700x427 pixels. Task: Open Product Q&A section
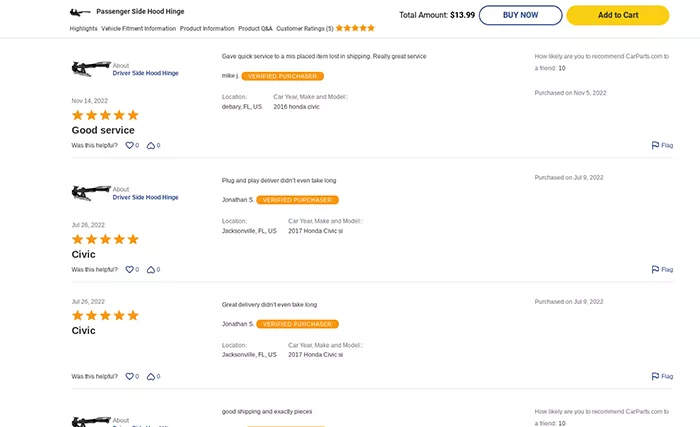coord(255,29)
